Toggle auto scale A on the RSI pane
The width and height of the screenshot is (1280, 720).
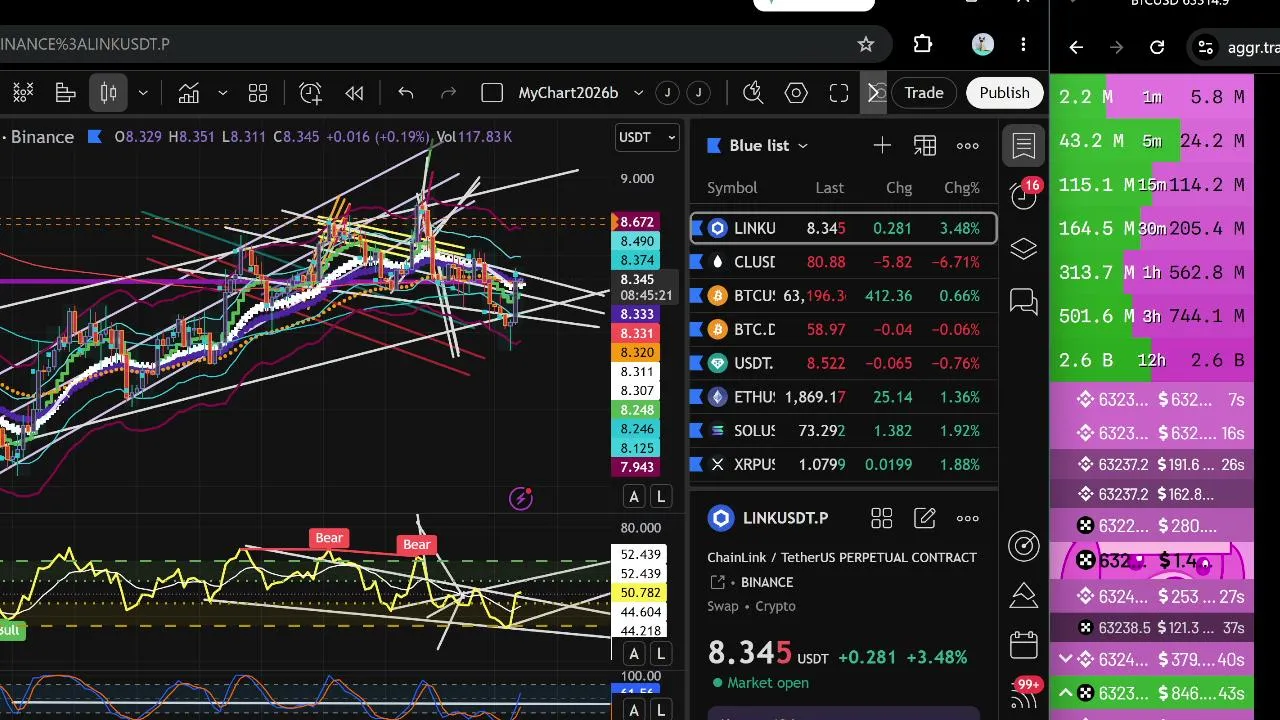tap(634, 654)
